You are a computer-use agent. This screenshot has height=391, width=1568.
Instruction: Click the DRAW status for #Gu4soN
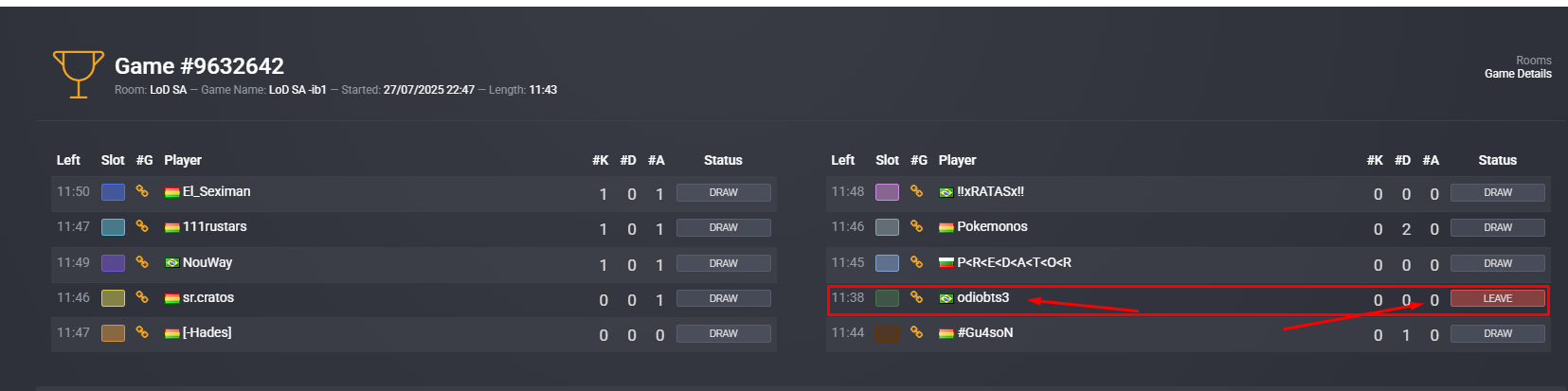(x=1497, y=333)
